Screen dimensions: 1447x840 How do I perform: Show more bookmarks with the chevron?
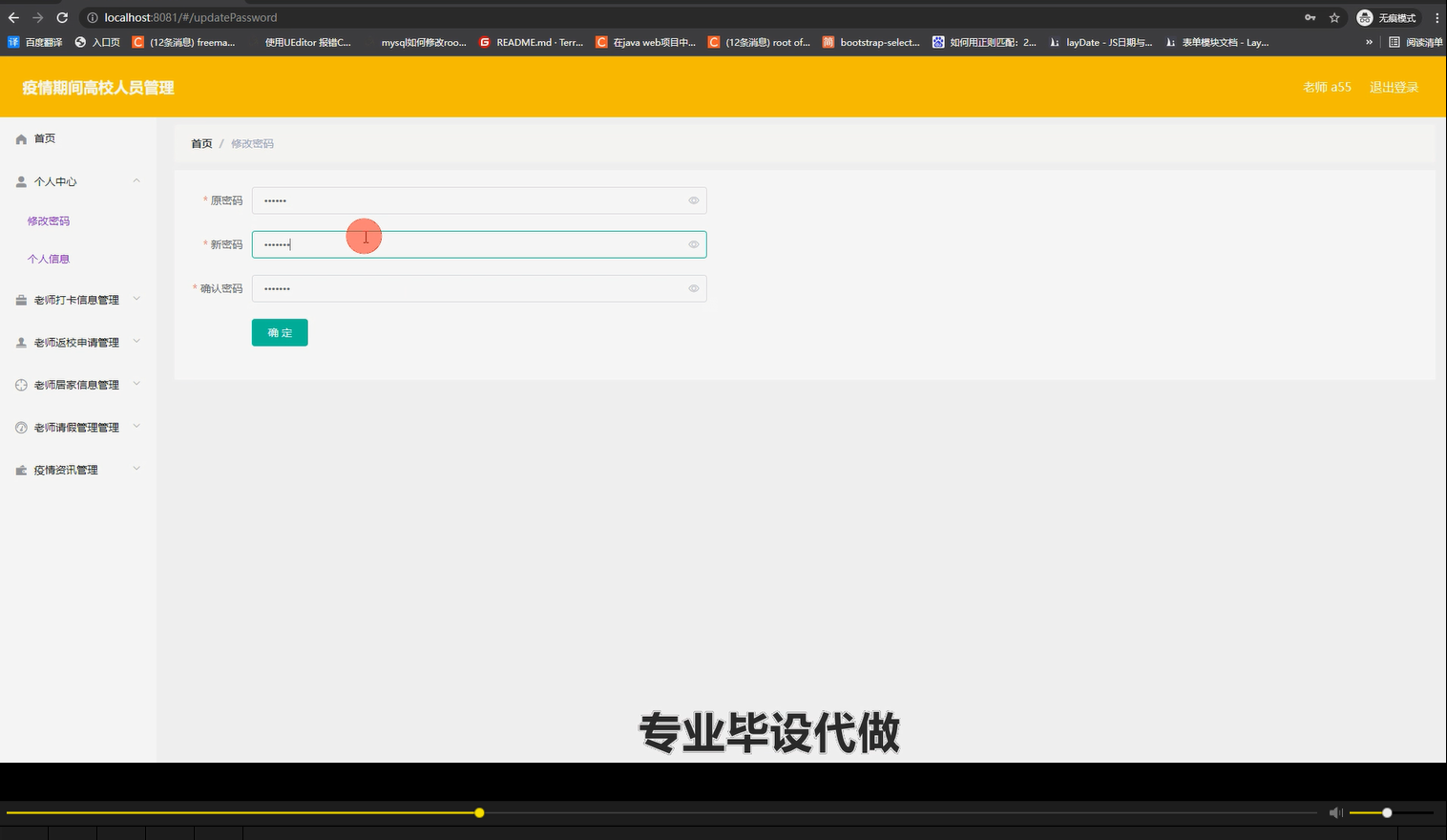[x=1369, y=42]
